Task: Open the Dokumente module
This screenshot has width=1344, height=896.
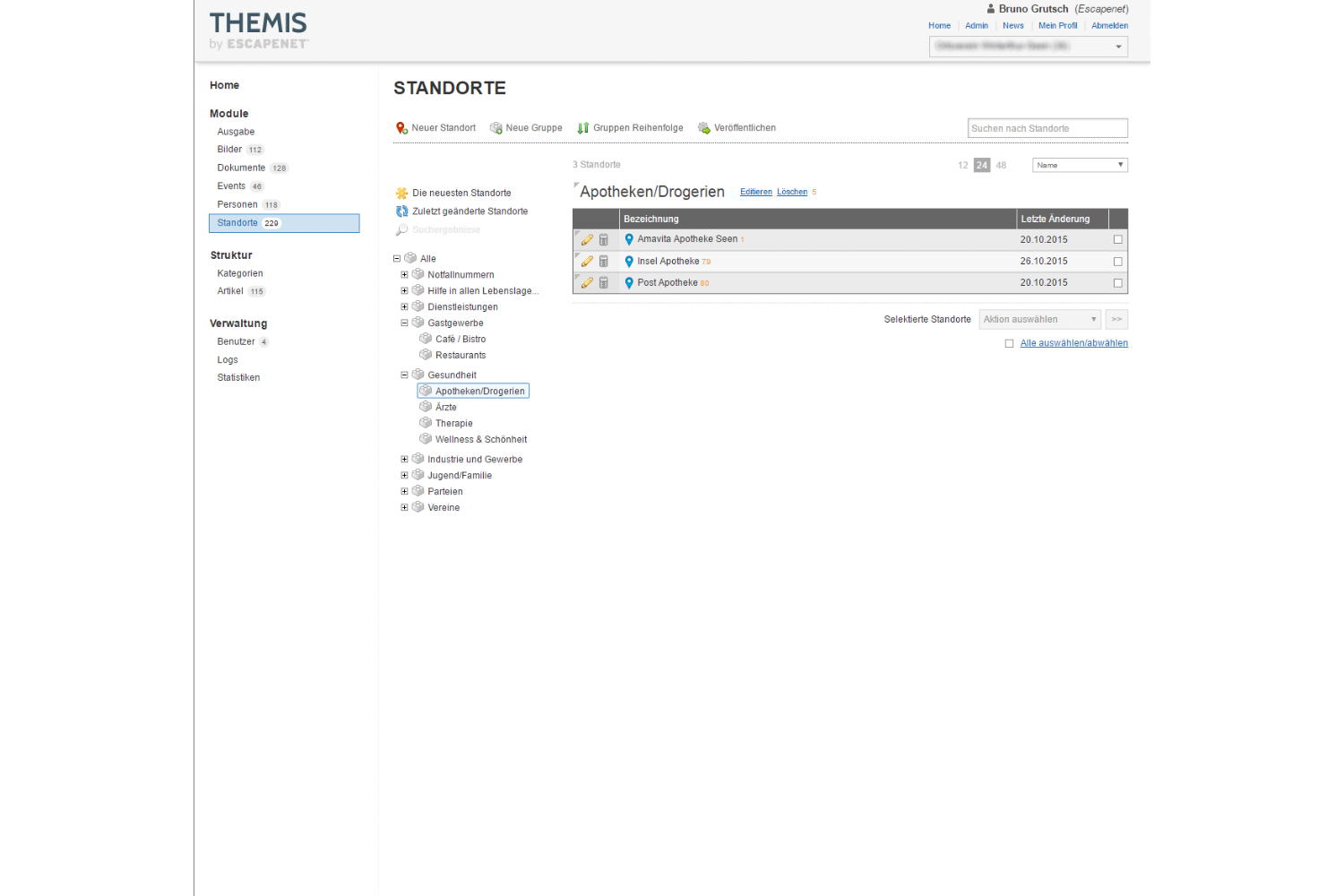Action: point(241,168)
